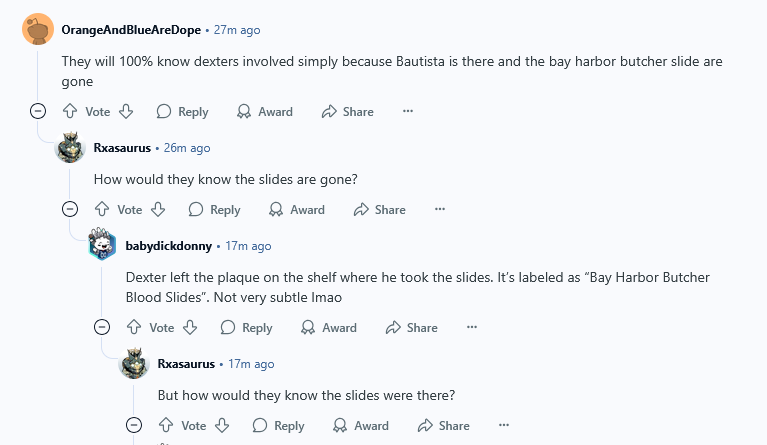Screen dimensions: 767x445
Task: Collapse Rxasaurus's 17m ago reply thread
Action: pyautogui.click(x=134, y=426)
